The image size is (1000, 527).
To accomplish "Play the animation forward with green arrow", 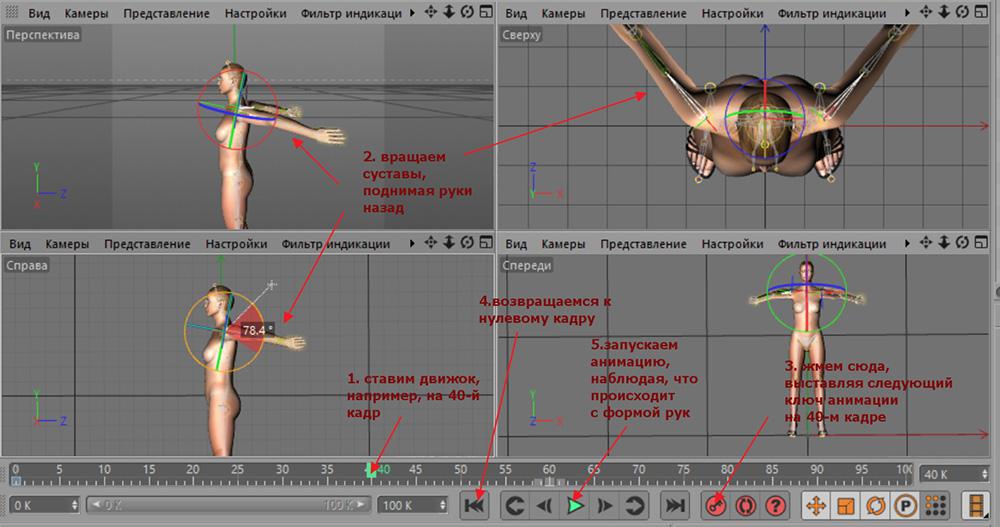I will tap(575, 506).
